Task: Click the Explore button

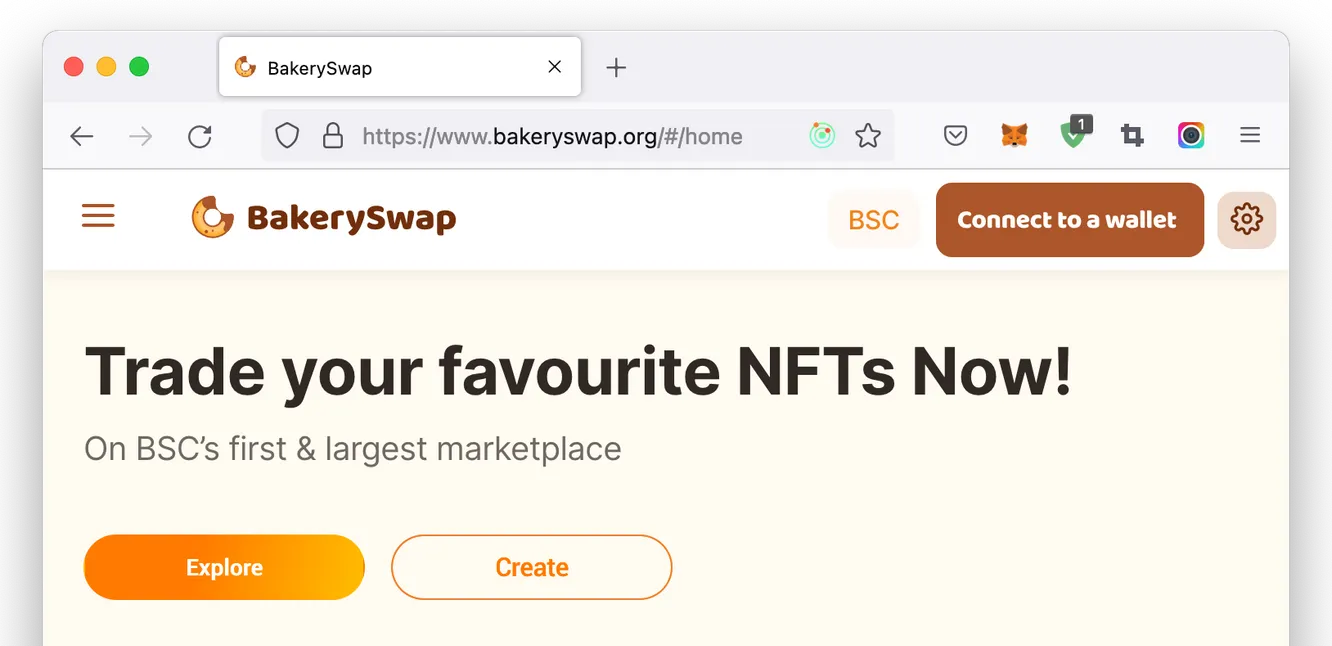Action: point(224,568)
